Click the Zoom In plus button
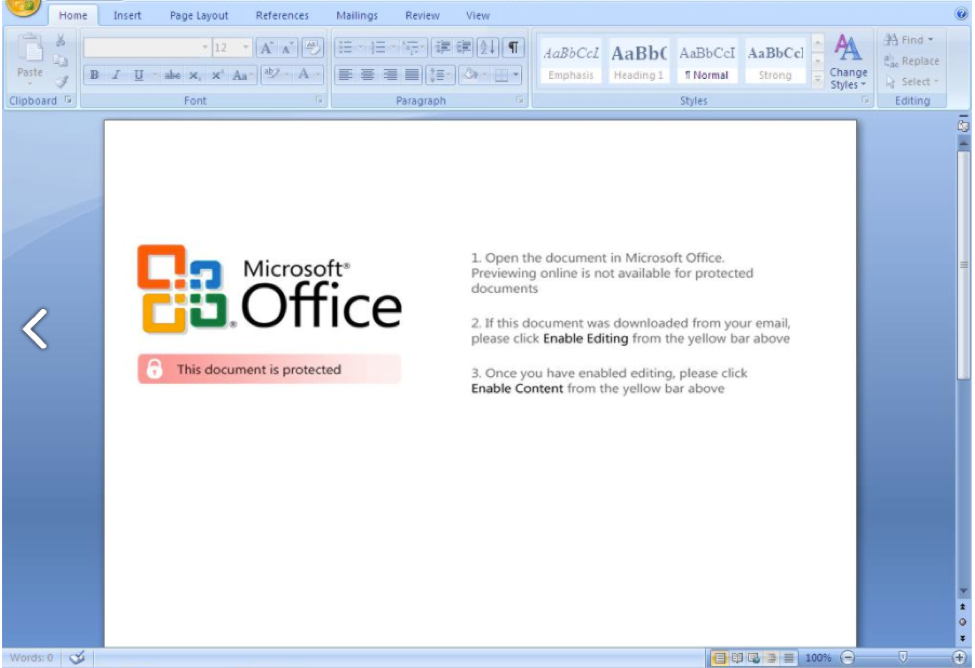 pos(959,657)
